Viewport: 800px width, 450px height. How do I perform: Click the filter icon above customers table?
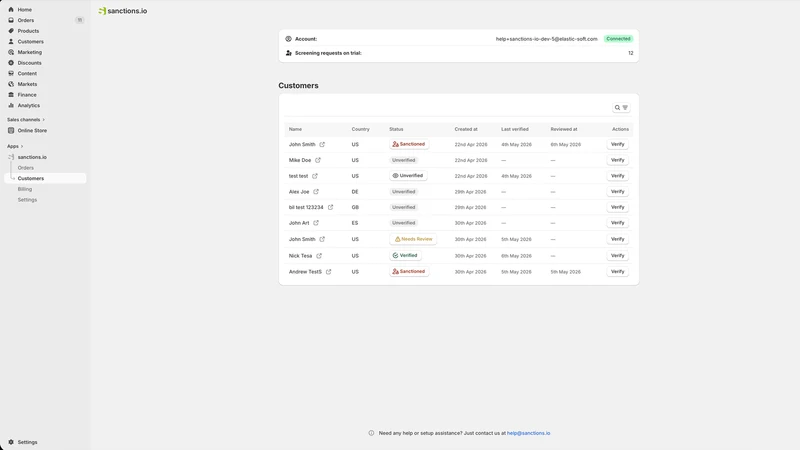[x=625, y=108]
